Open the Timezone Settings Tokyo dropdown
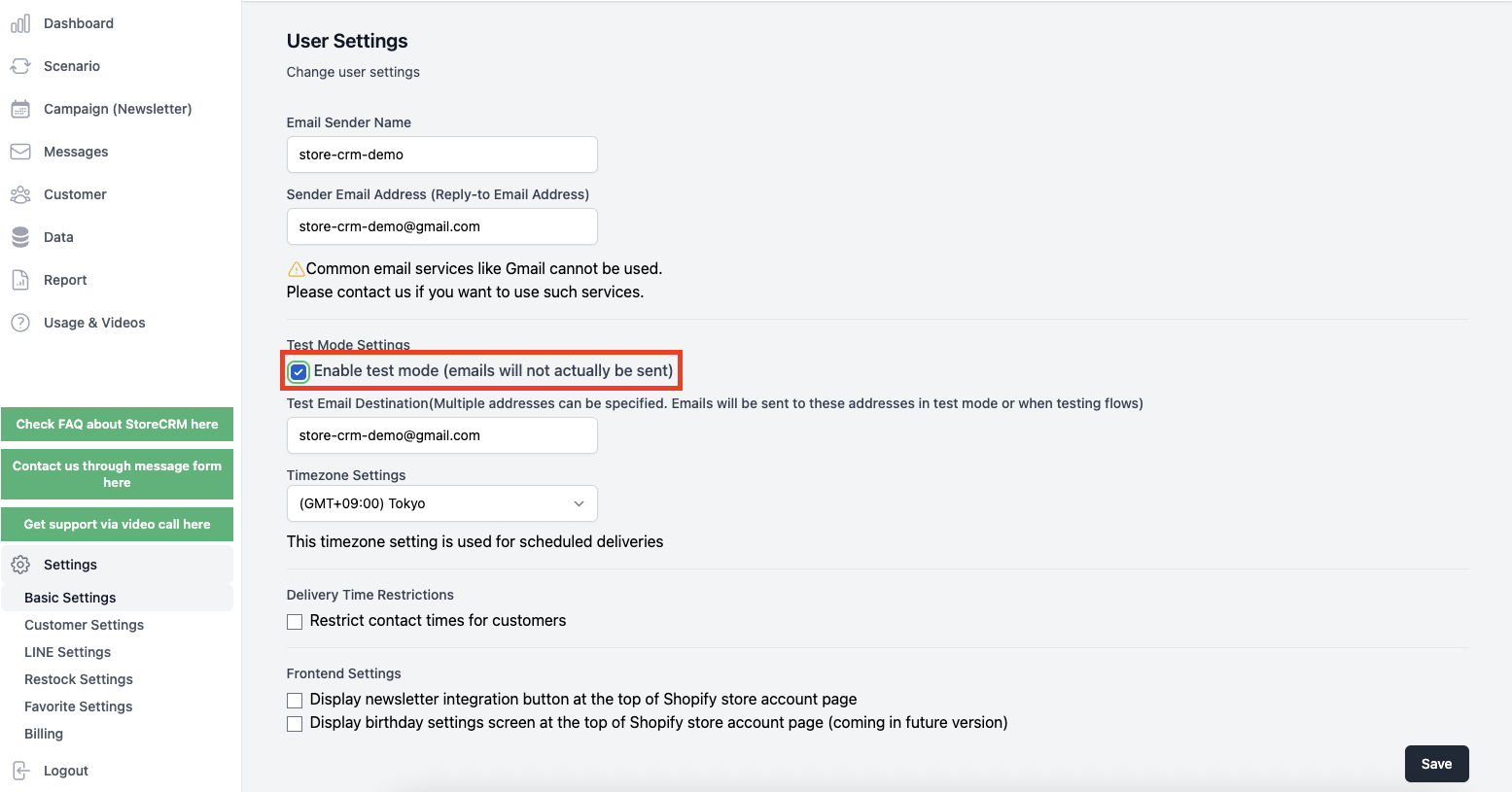 [x=441, y=503]
